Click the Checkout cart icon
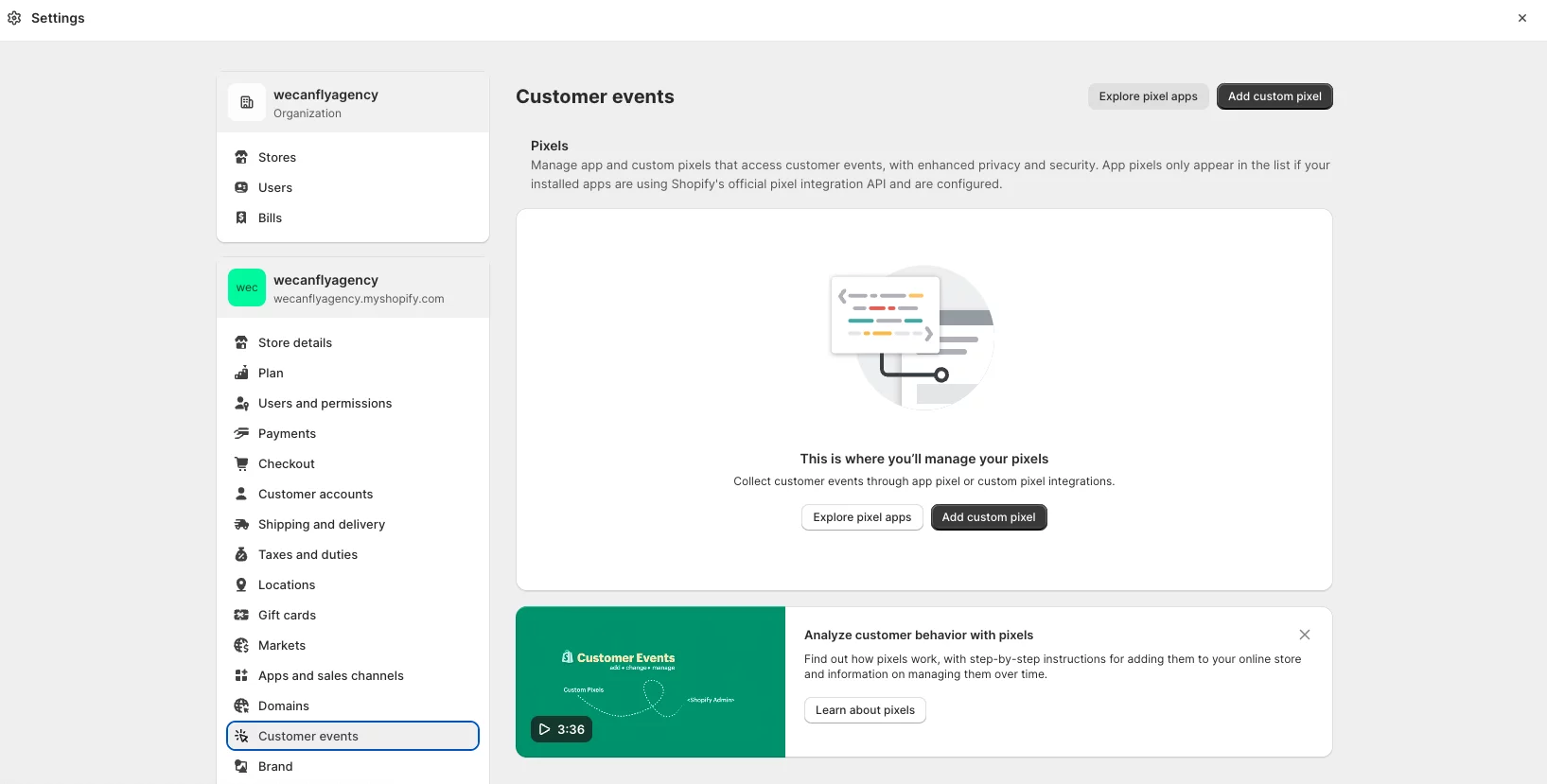Image resolution: width=1547 pixels, height=784 pixels. (241, 463)
